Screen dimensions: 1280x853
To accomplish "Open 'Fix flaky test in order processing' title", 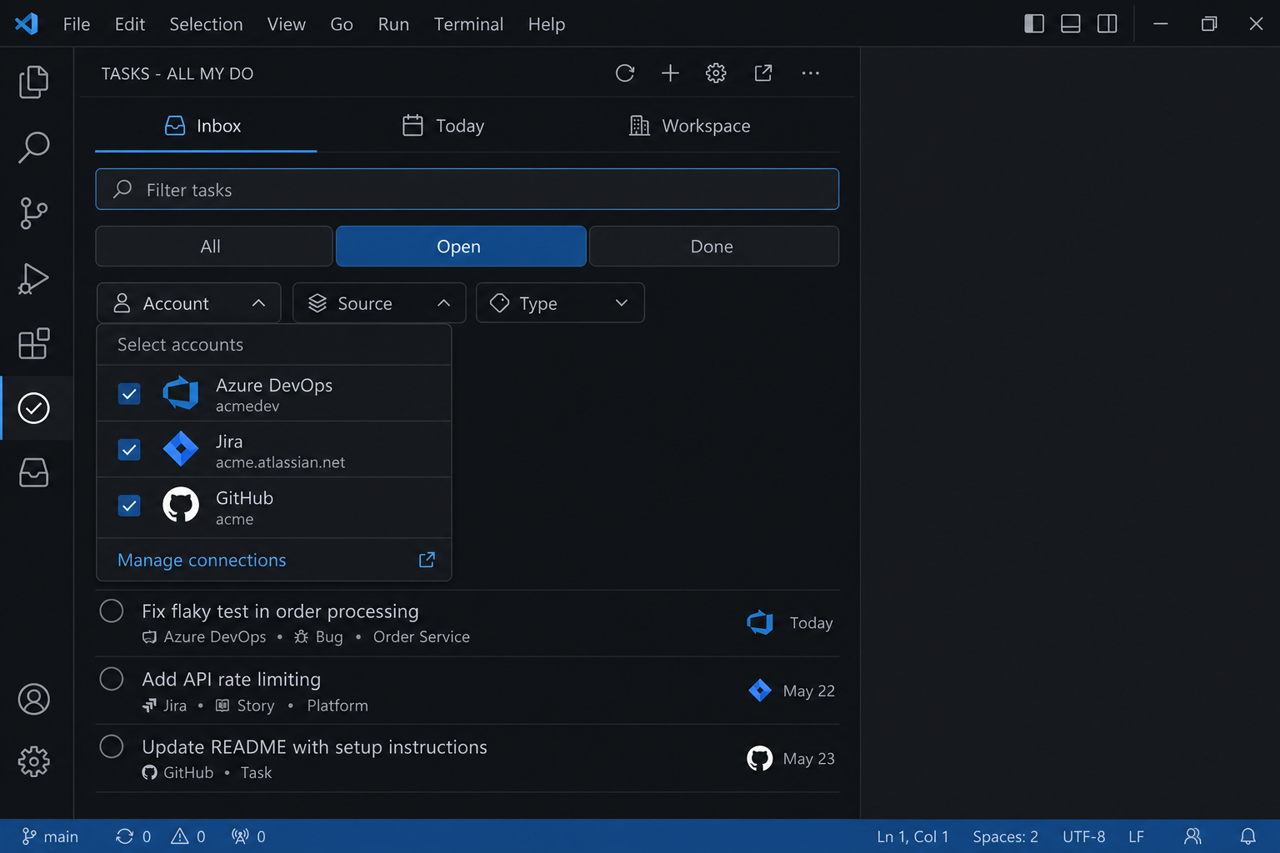I will [x=280, y=611].
